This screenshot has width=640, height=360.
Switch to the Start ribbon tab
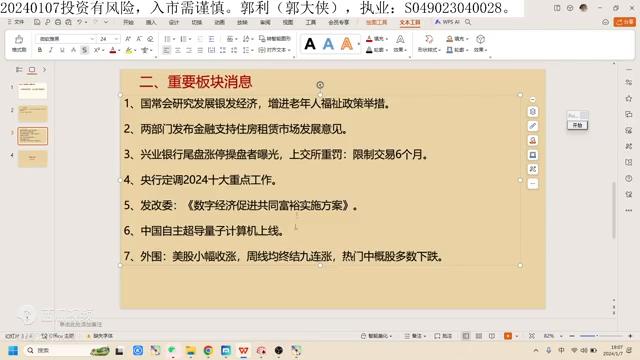tap(129, 22)
